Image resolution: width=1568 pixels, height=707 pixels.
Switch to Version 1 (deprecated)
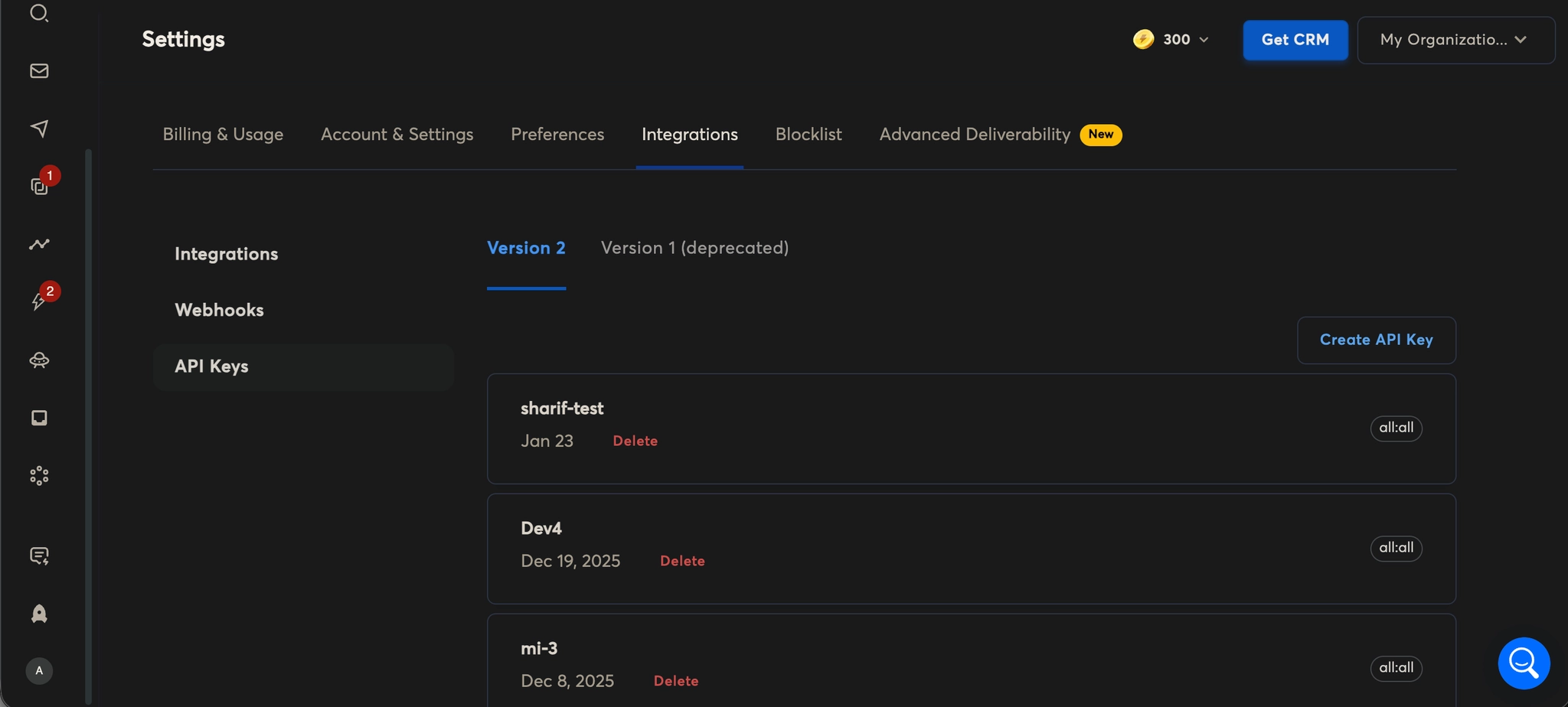click(694, 247)
